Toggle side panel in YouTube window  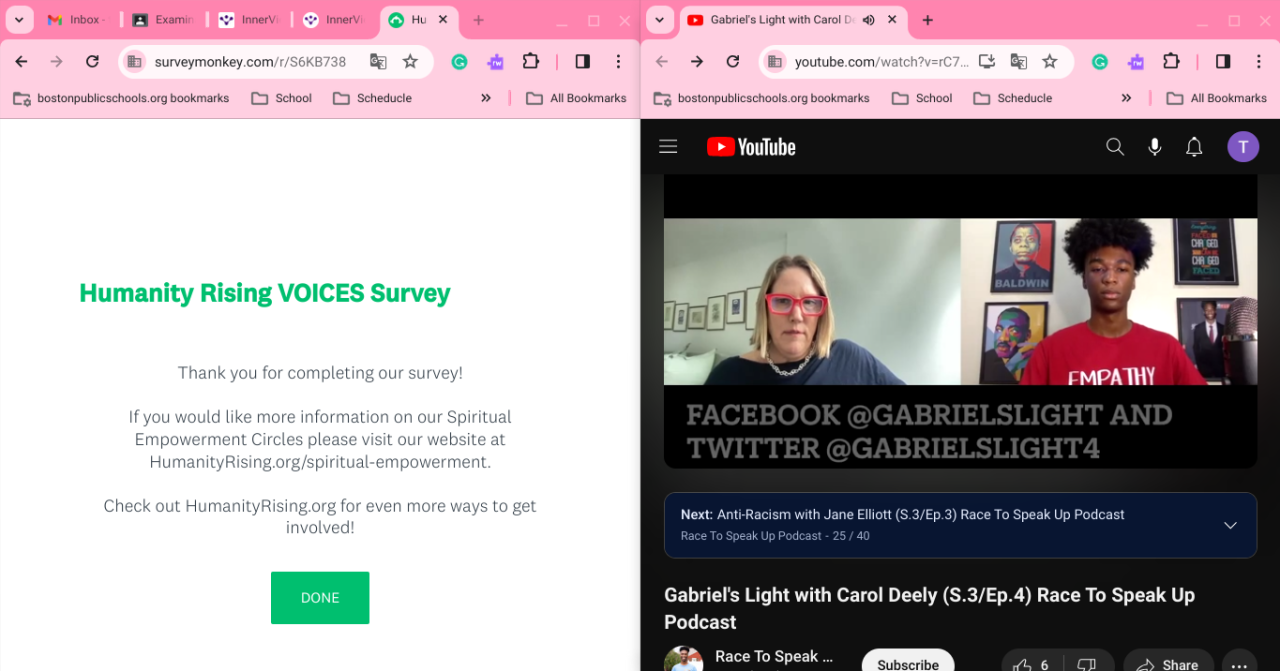click(x=1223, y=62)
